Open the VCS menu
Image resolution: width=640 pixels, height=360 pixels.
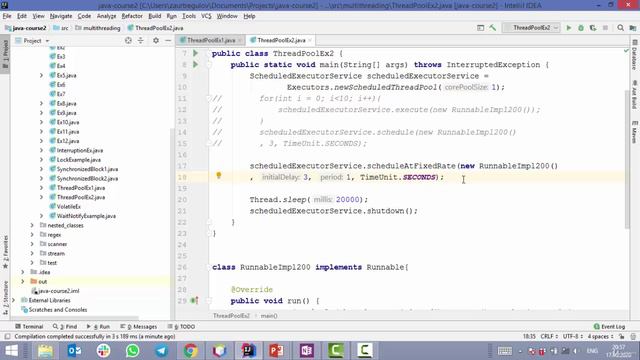(206, 16)
